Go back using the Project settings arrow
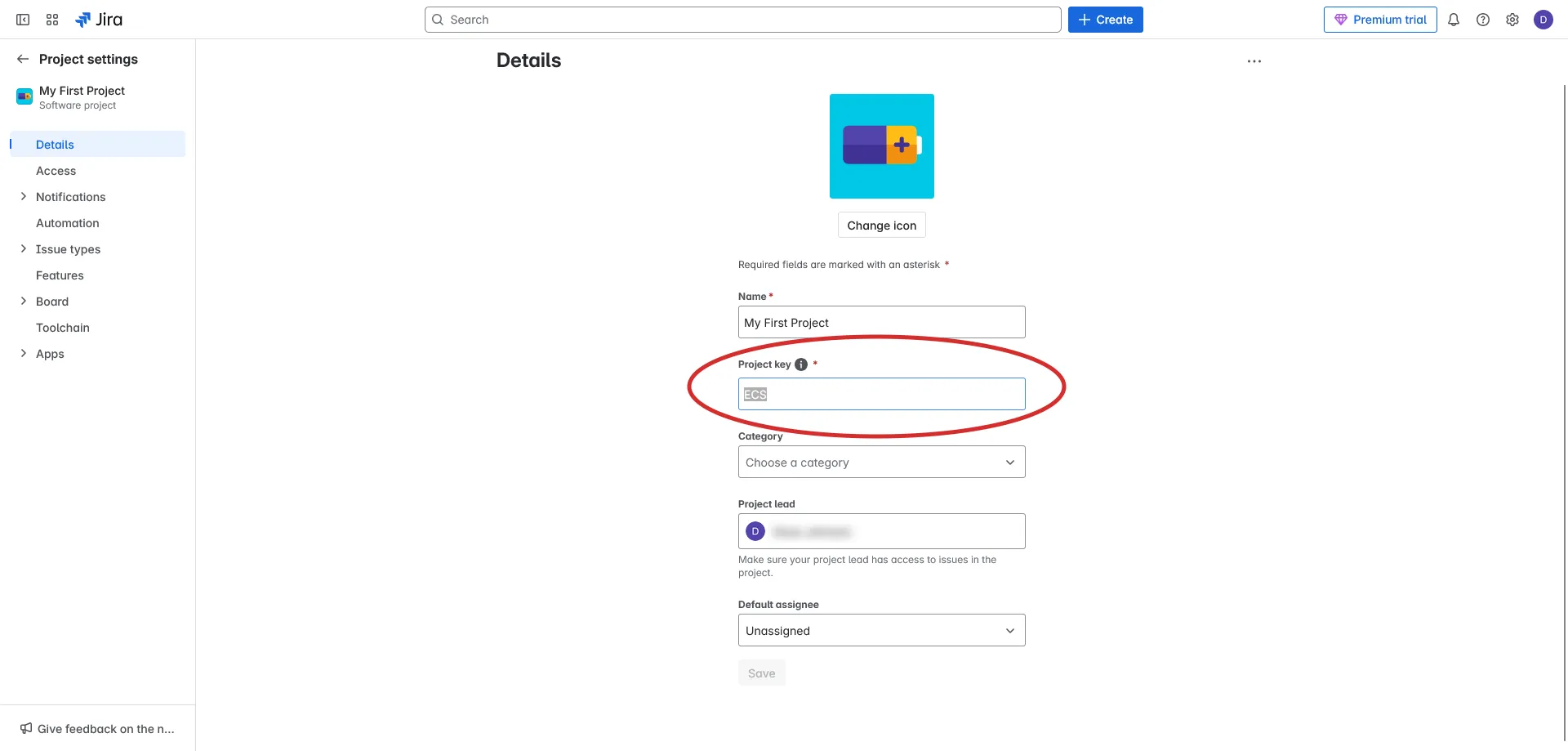This screenshot has width=1568, height=751. 23,59
